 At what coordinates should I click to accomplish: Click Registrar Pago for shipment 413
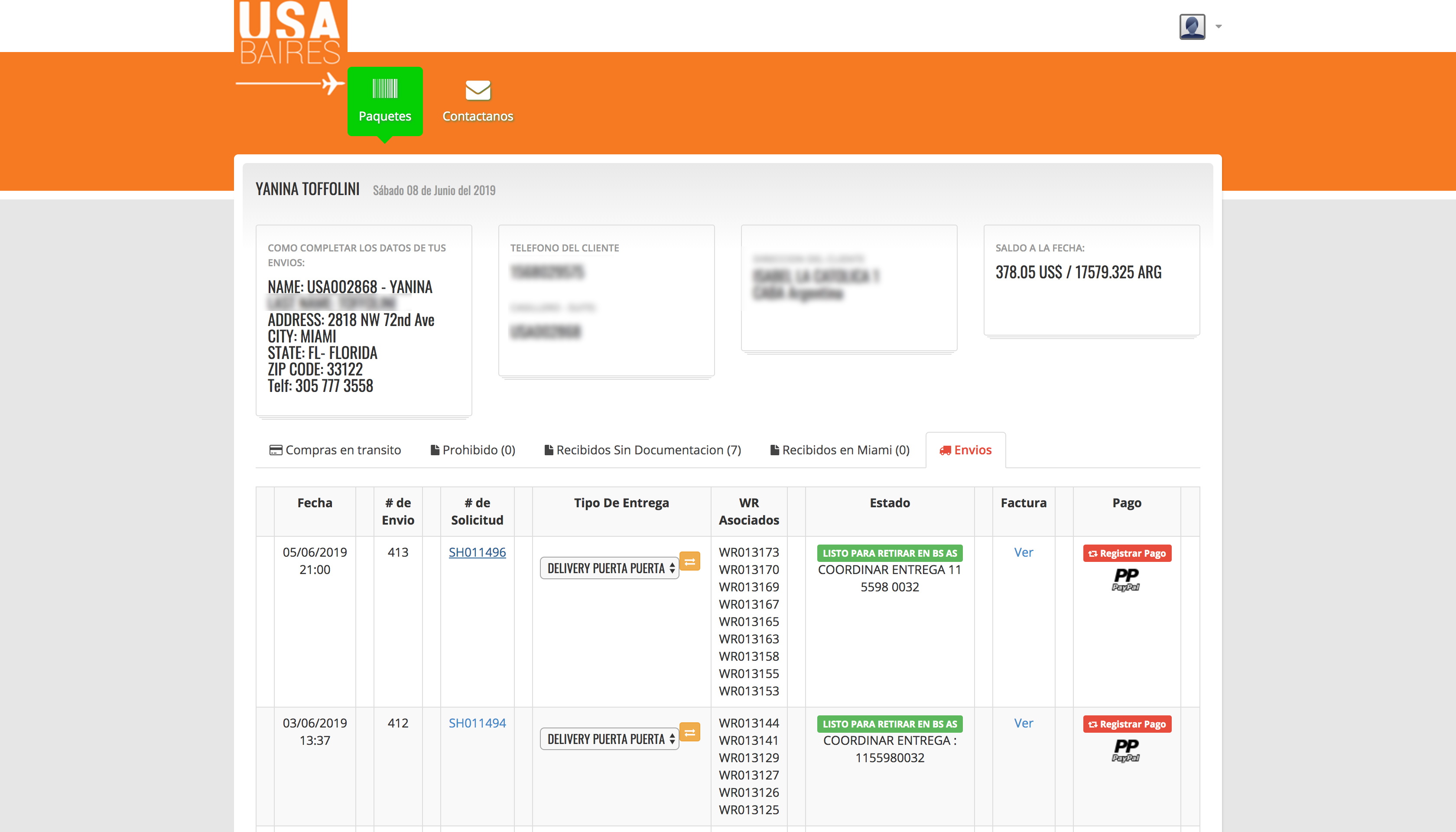(x=1127, y=553)
